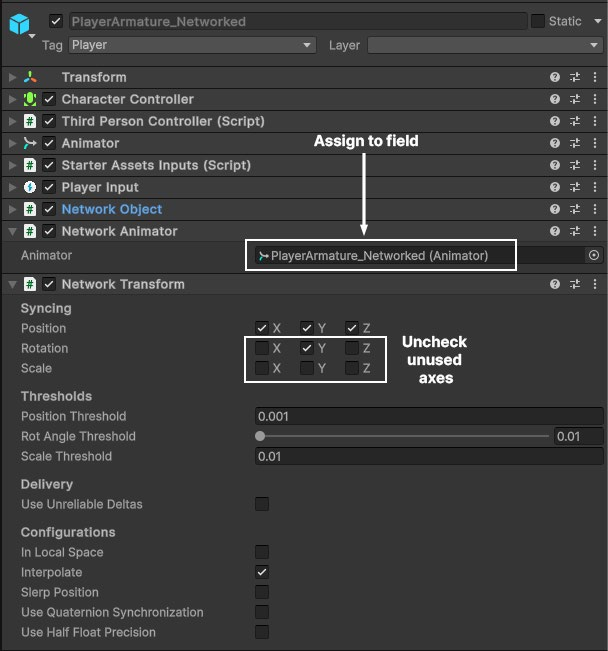
Task: Click the Network Object script title
Action: 112,209
